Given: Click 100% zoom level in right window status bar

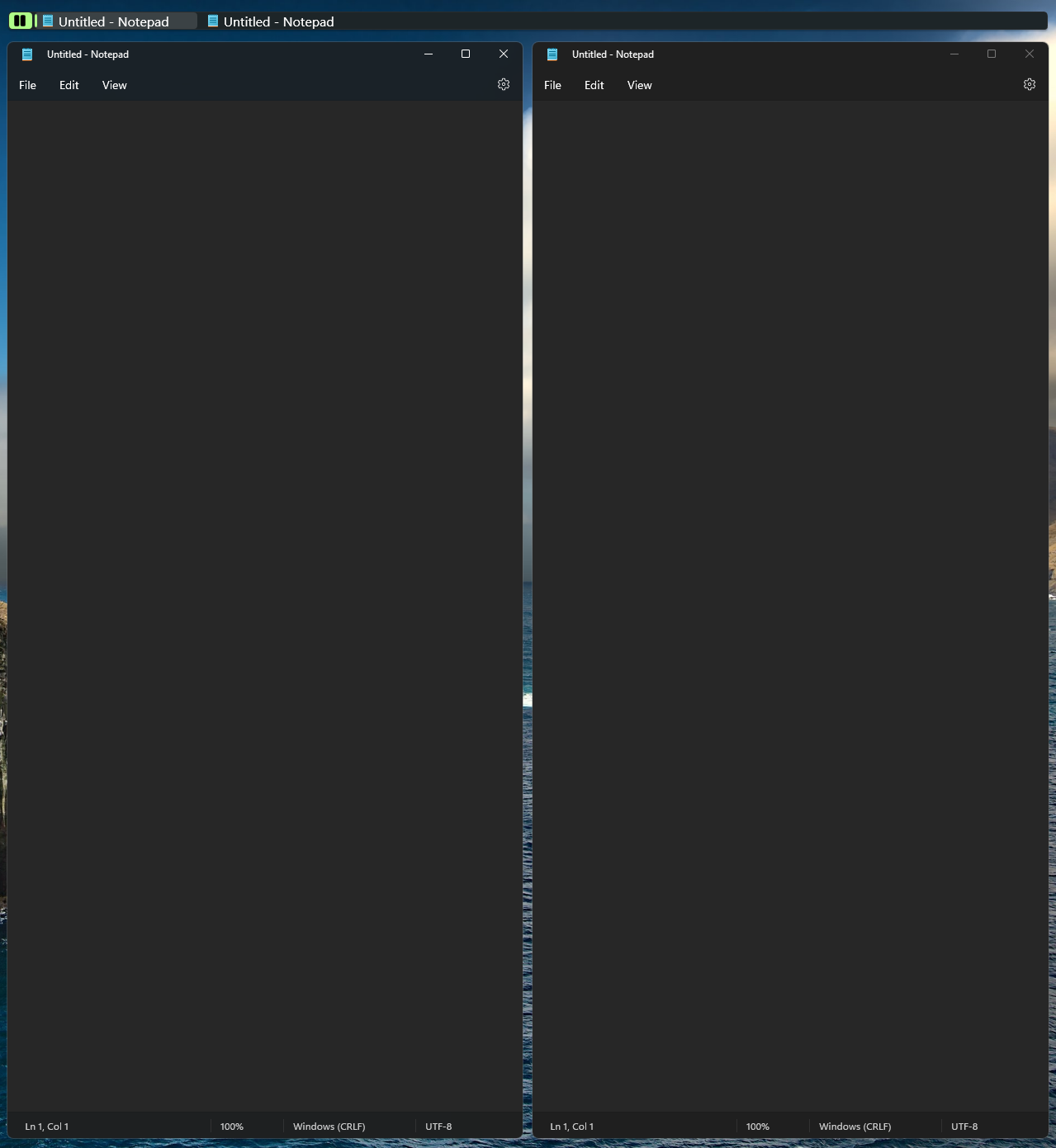Looking at the screenshot, I should click(x=758, y=1127).
